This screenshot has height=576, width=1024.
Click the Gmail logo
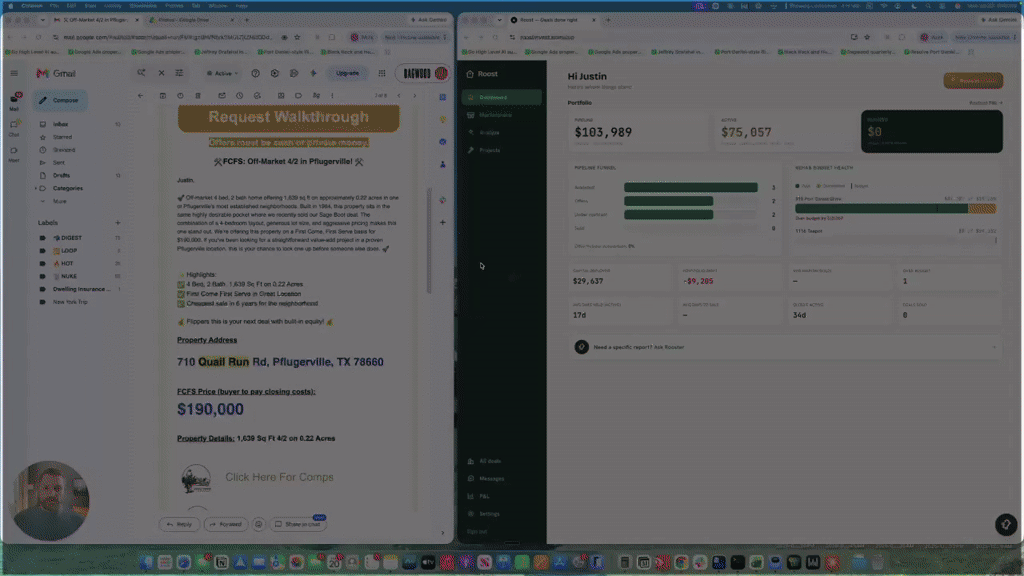click(56, 74)
